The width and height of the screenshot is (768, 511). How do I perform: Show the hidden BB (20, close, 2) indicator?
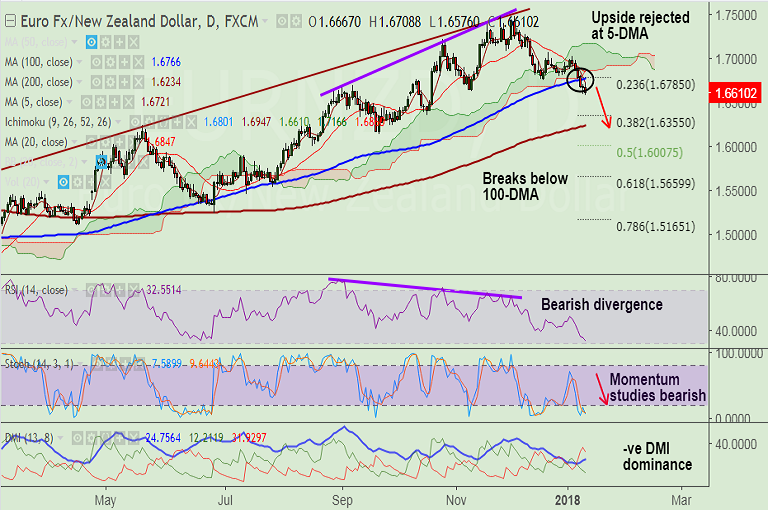(101, 162)
